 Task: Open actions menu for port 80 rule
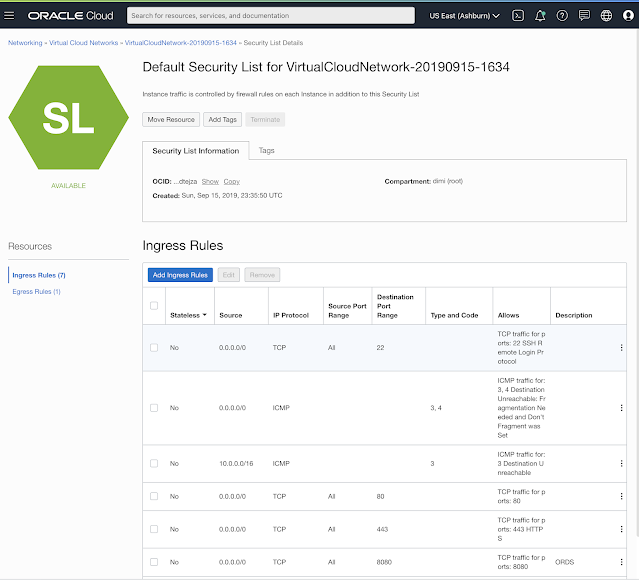point(621,496)
